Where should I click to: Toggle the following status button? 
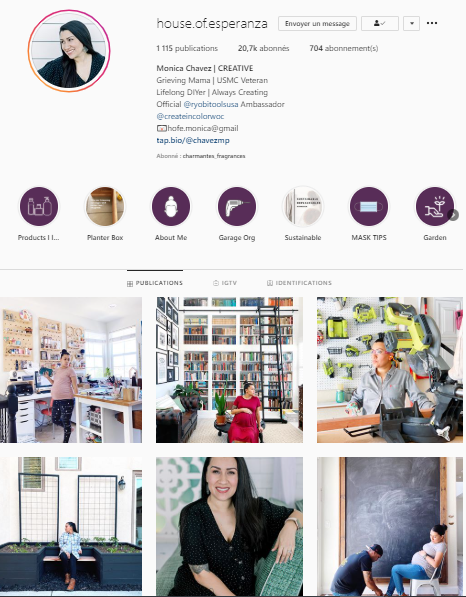tap(380, 23)
